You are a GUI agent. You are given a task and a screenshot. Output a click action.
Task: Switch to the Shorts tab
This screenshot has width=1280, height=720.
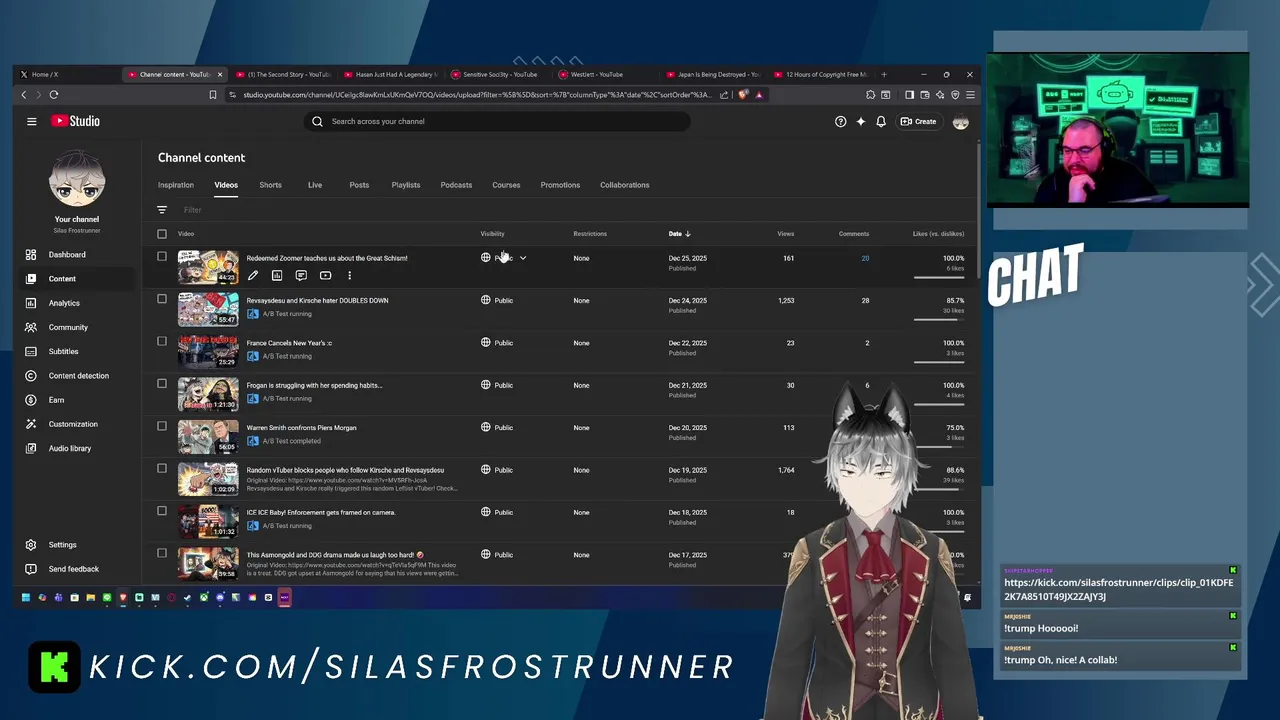(270, 185)
